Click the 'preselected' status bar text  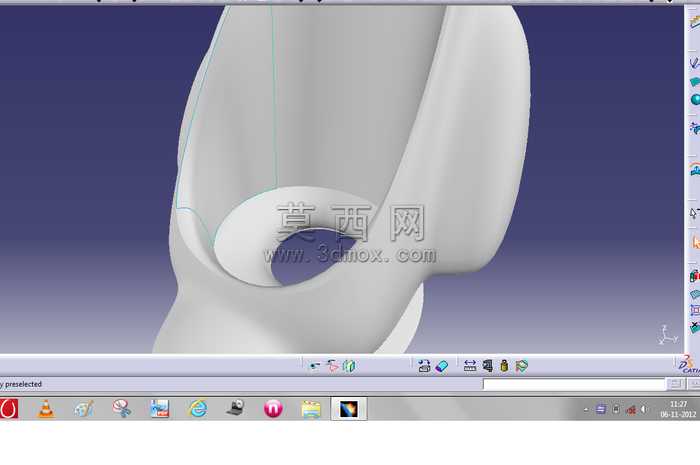(23, 384)
